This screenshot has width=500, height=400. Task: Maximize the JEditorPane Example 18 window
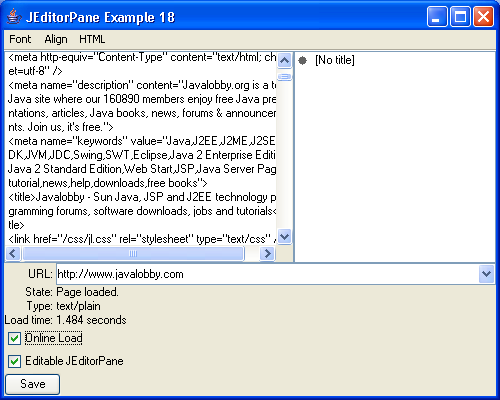tap(460, 16)
